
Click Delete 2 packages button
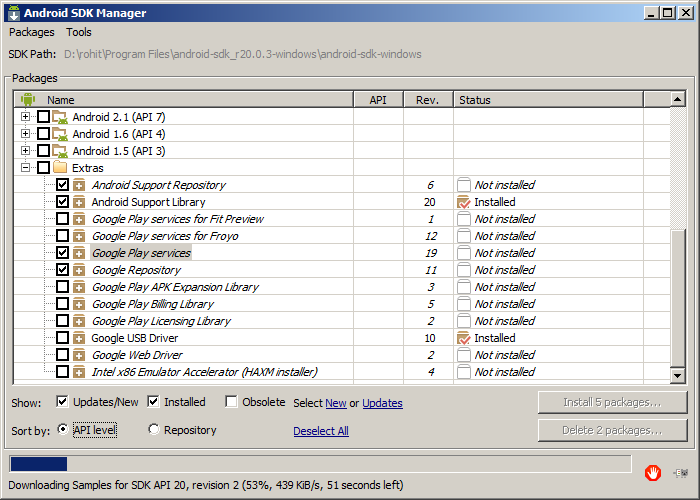pyautogui.click(x=612, y=430)
